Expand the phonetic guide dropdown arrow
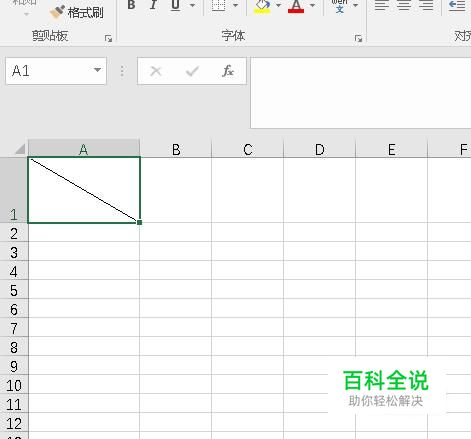The width and height of the screenshot is (471, 439). click(x=355, y=5)
